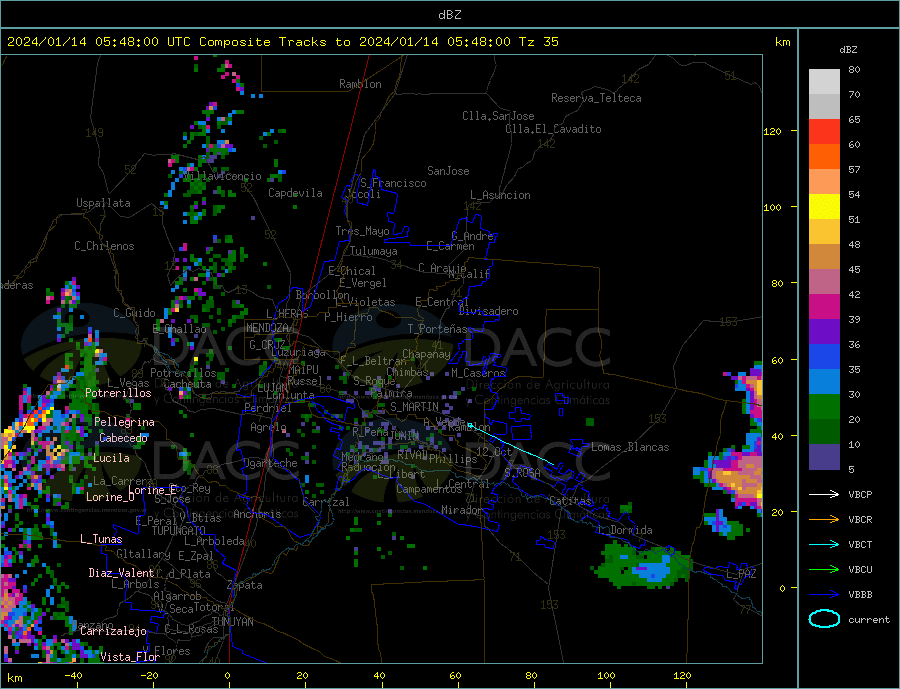Click the VBBB legend label

(x=860, y=594)
